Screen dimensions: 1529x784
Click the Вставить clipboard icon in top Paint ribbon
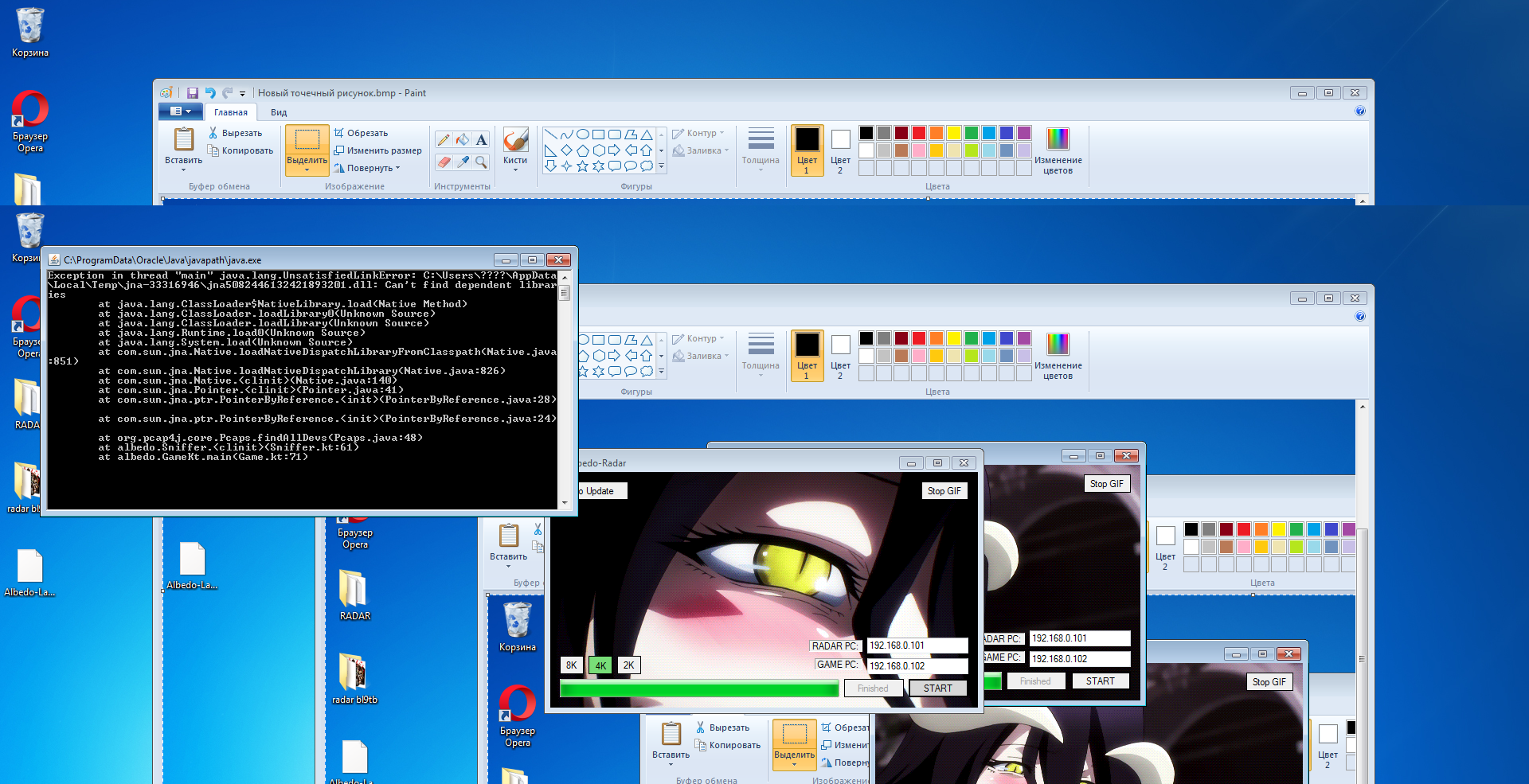click(x=184, y=139)
